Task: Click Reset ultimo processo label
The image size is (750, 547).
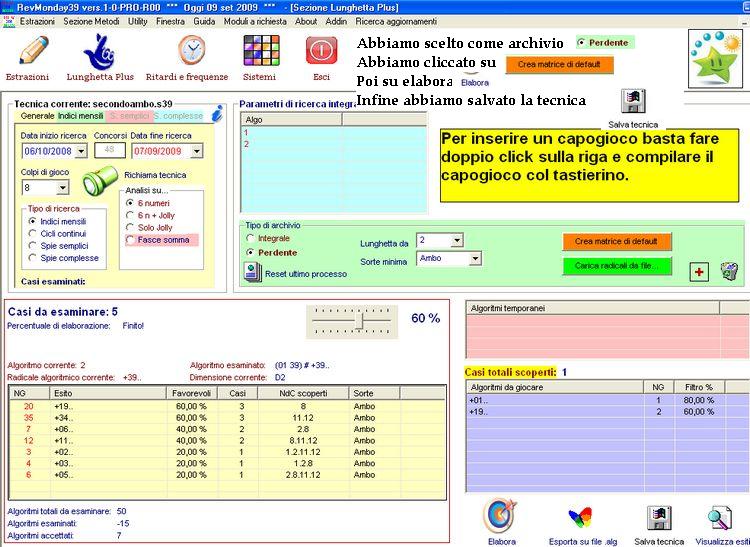Action: [306, 274]
